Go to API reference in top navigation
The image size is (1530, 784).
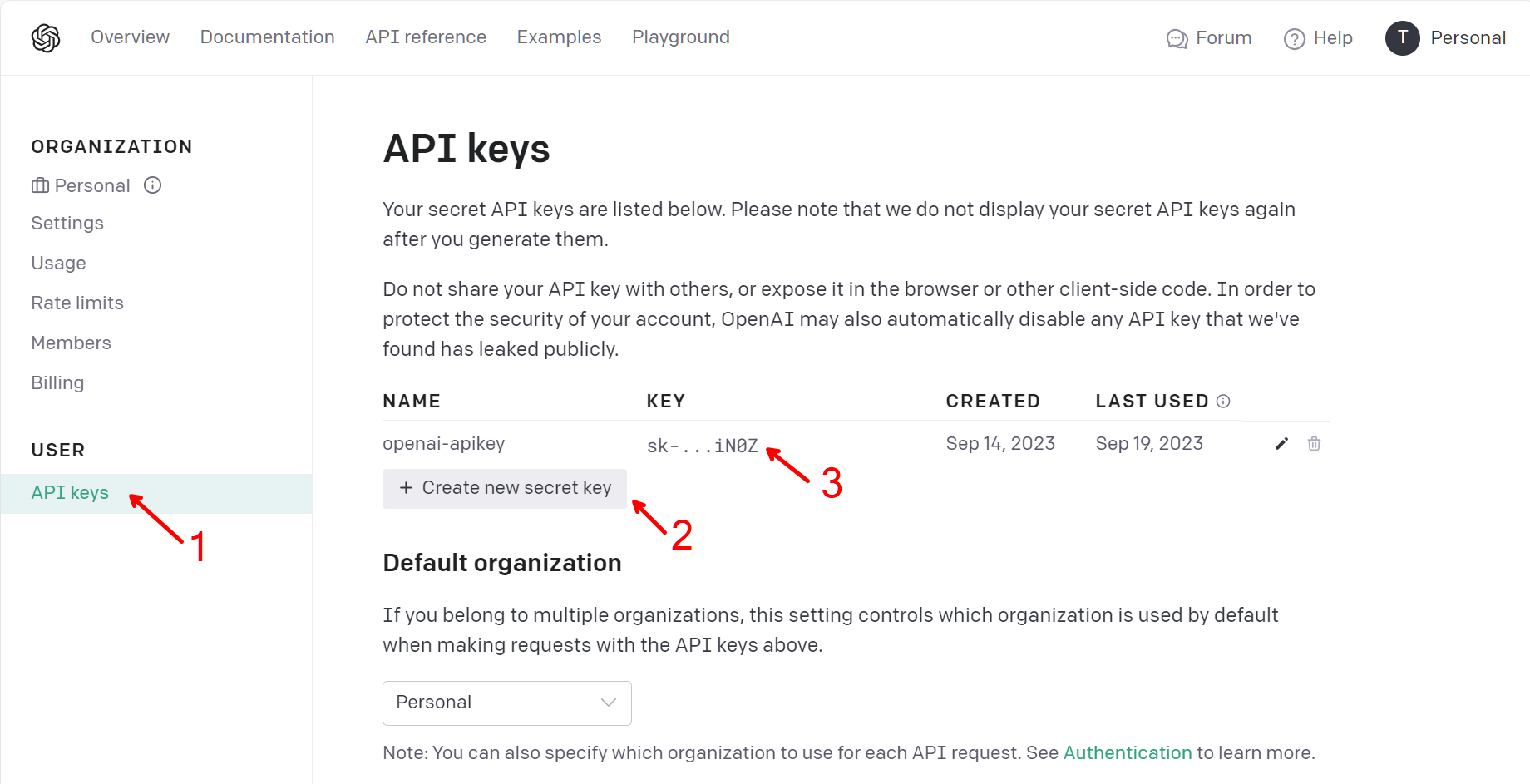click(x=426, y=37)
